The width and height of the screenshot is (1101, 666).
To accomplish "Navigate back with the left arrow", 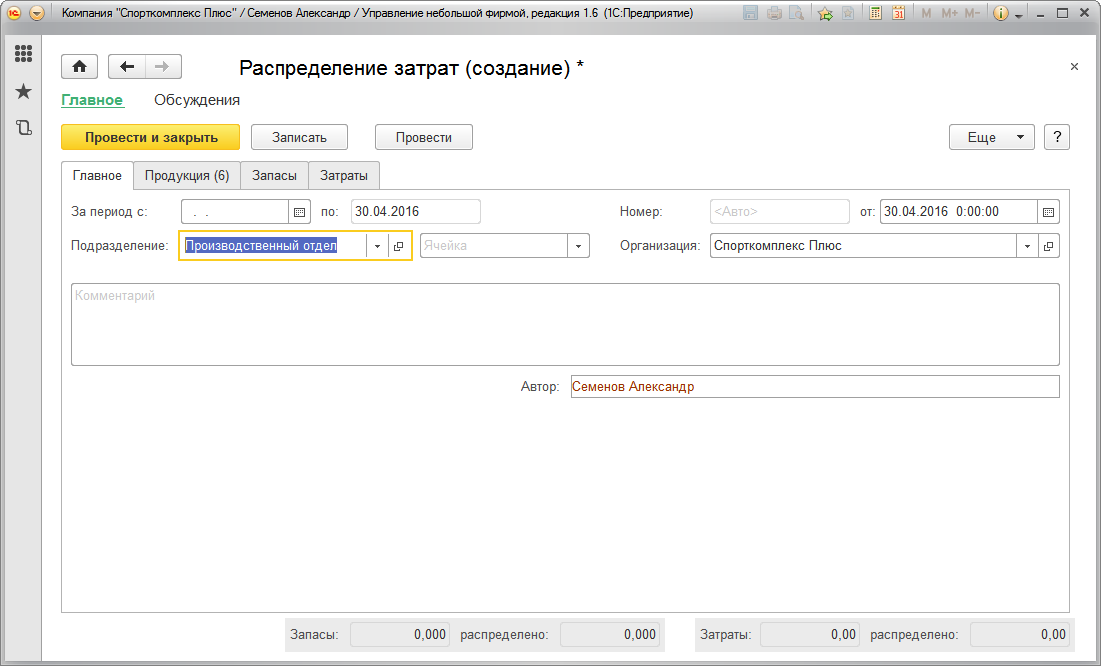I will [x=126, y=67].
